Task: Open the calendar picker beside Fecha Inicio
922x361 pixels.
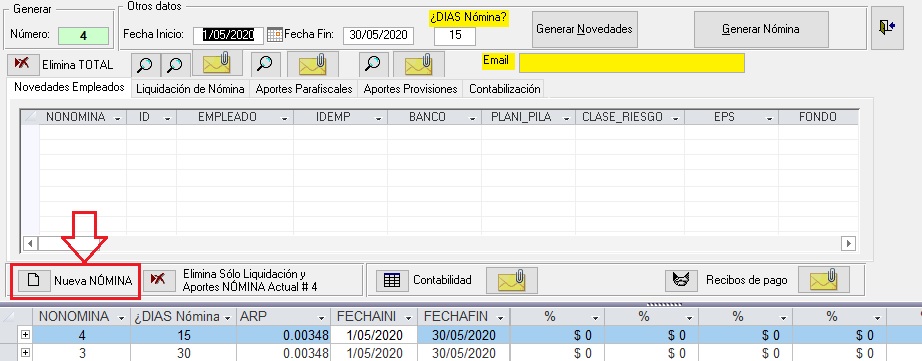Action: click(x=275, y=35)
